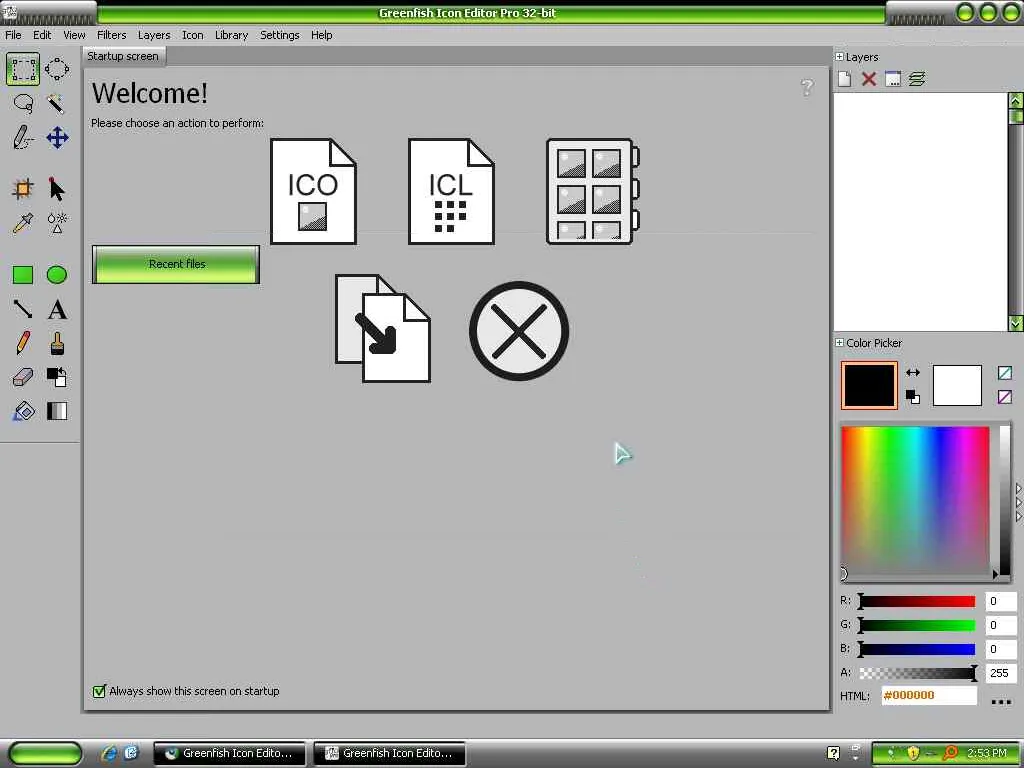
Task: Choose the Hot Spot cursor tool
Action: pos(57,189)
